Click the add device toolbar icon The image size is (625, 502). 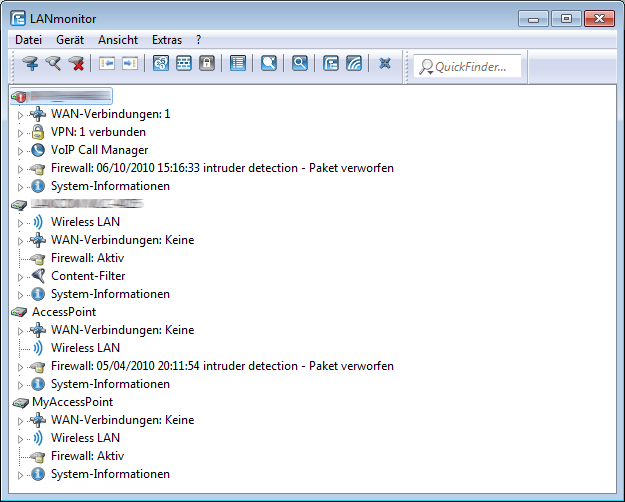tap(30, 64)
